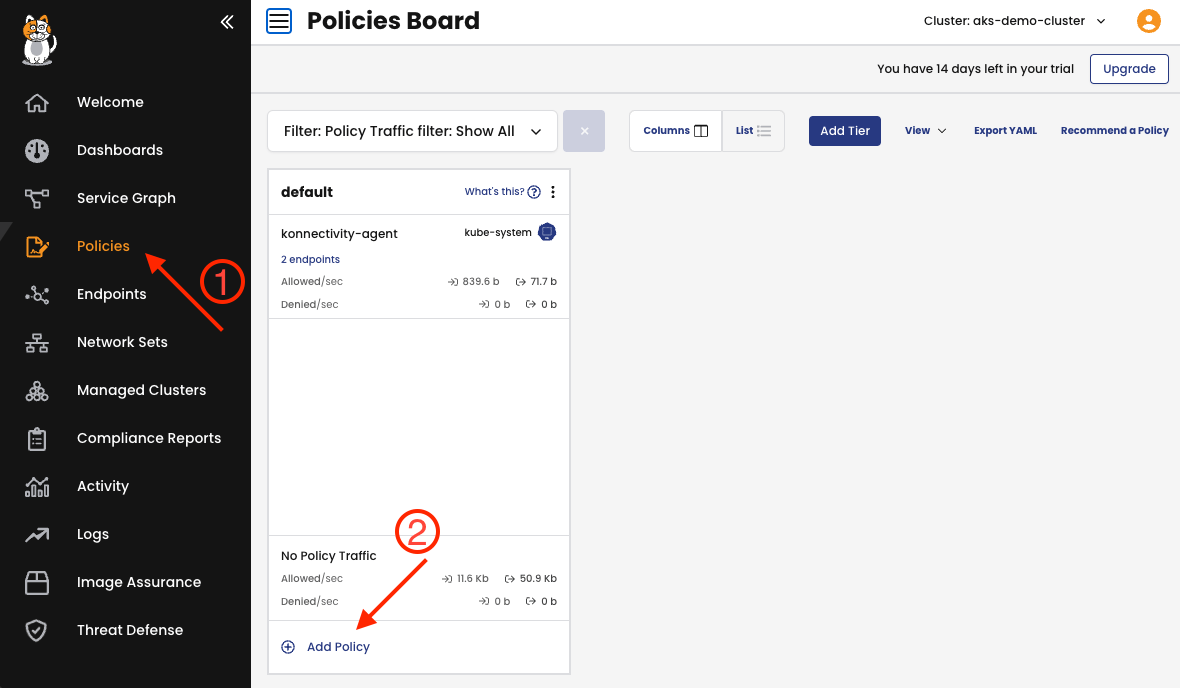Click the question mark help icon
The width and height of the screenshot is (1180, 688).
534,192
